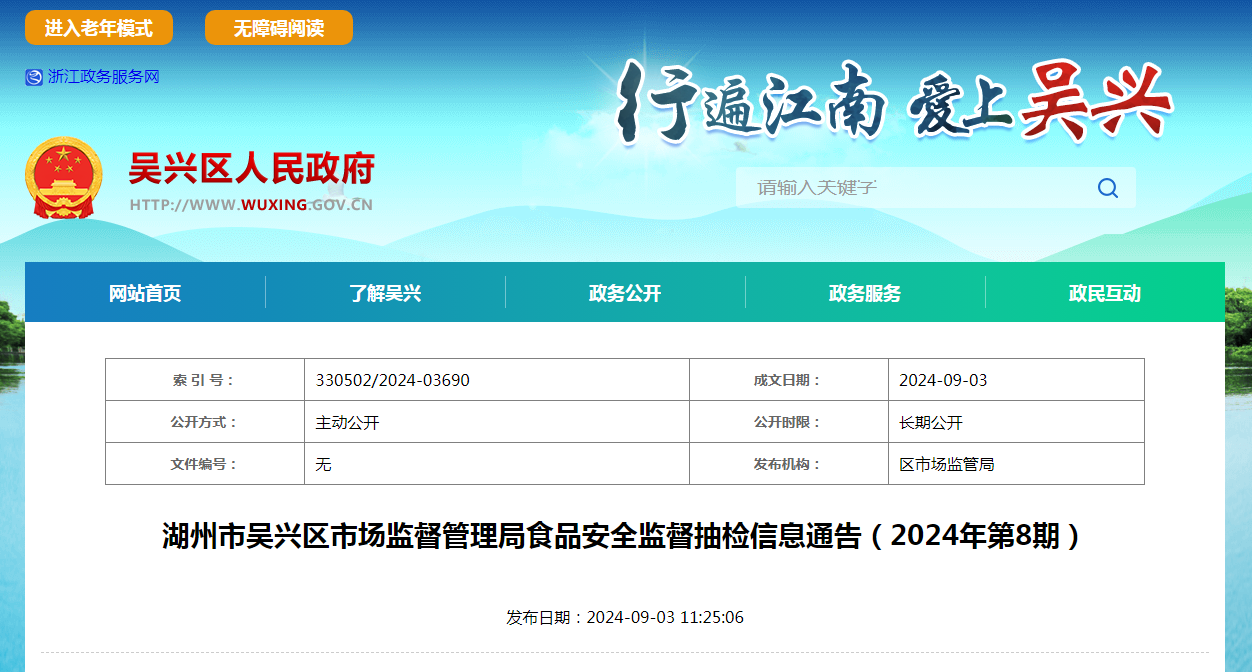
Task: Click the 发布日期 timestamp line
Action: tap(625, 617)
